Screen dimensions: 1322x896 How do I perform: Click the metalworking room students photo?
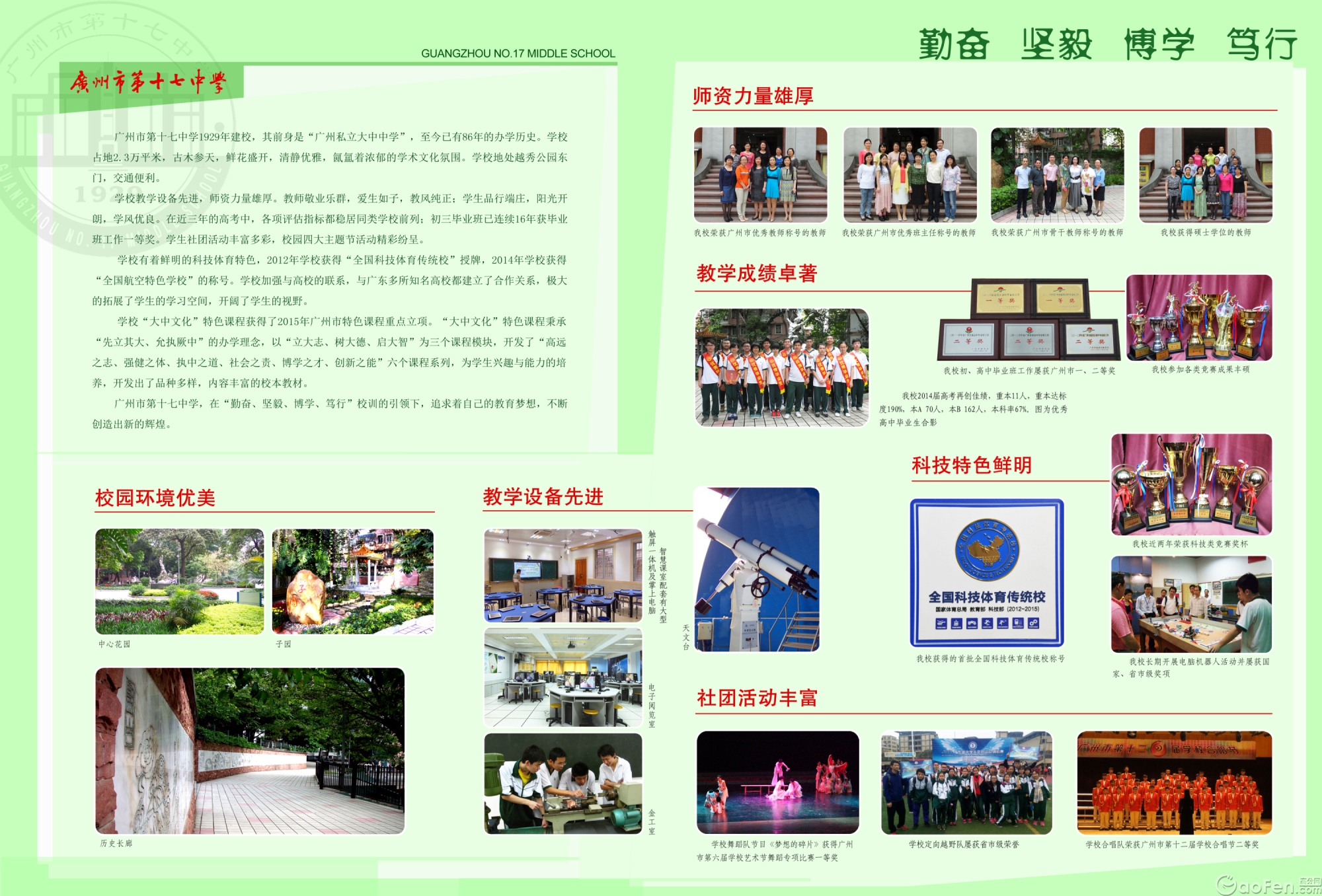tap(563, 783)
